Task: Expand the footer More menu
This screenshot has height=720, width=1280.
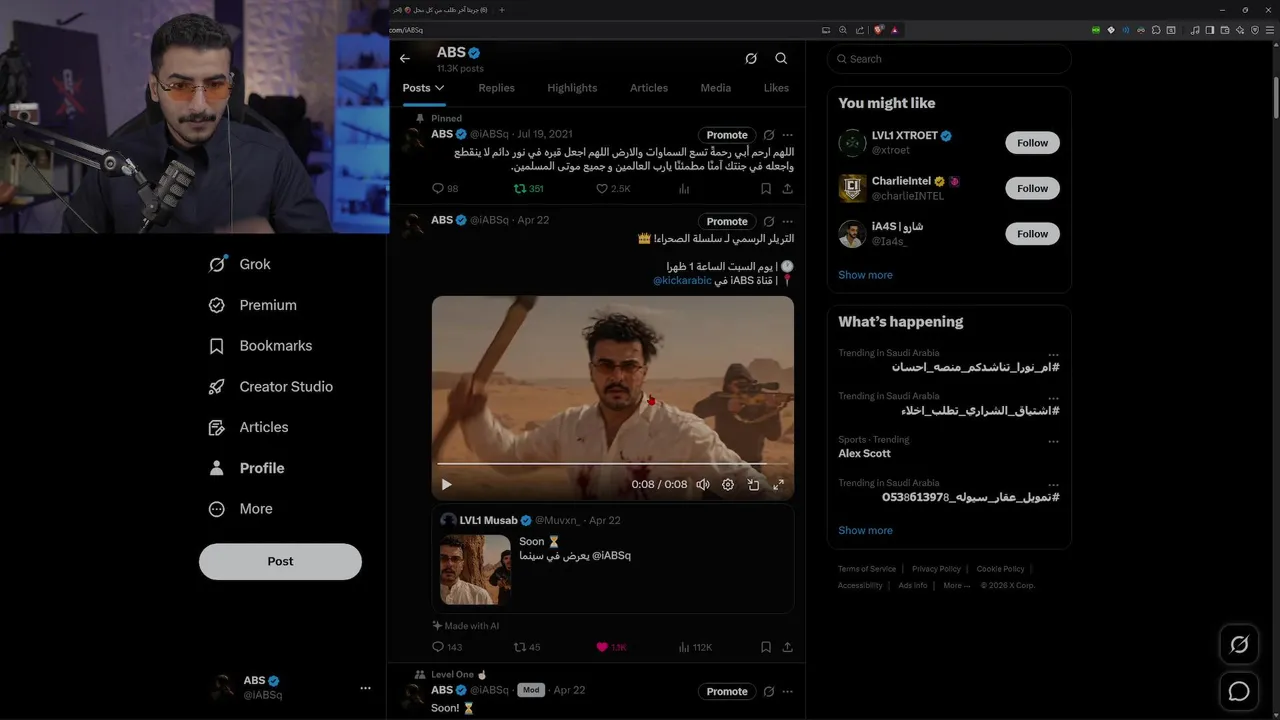Action: pos(956,585)
